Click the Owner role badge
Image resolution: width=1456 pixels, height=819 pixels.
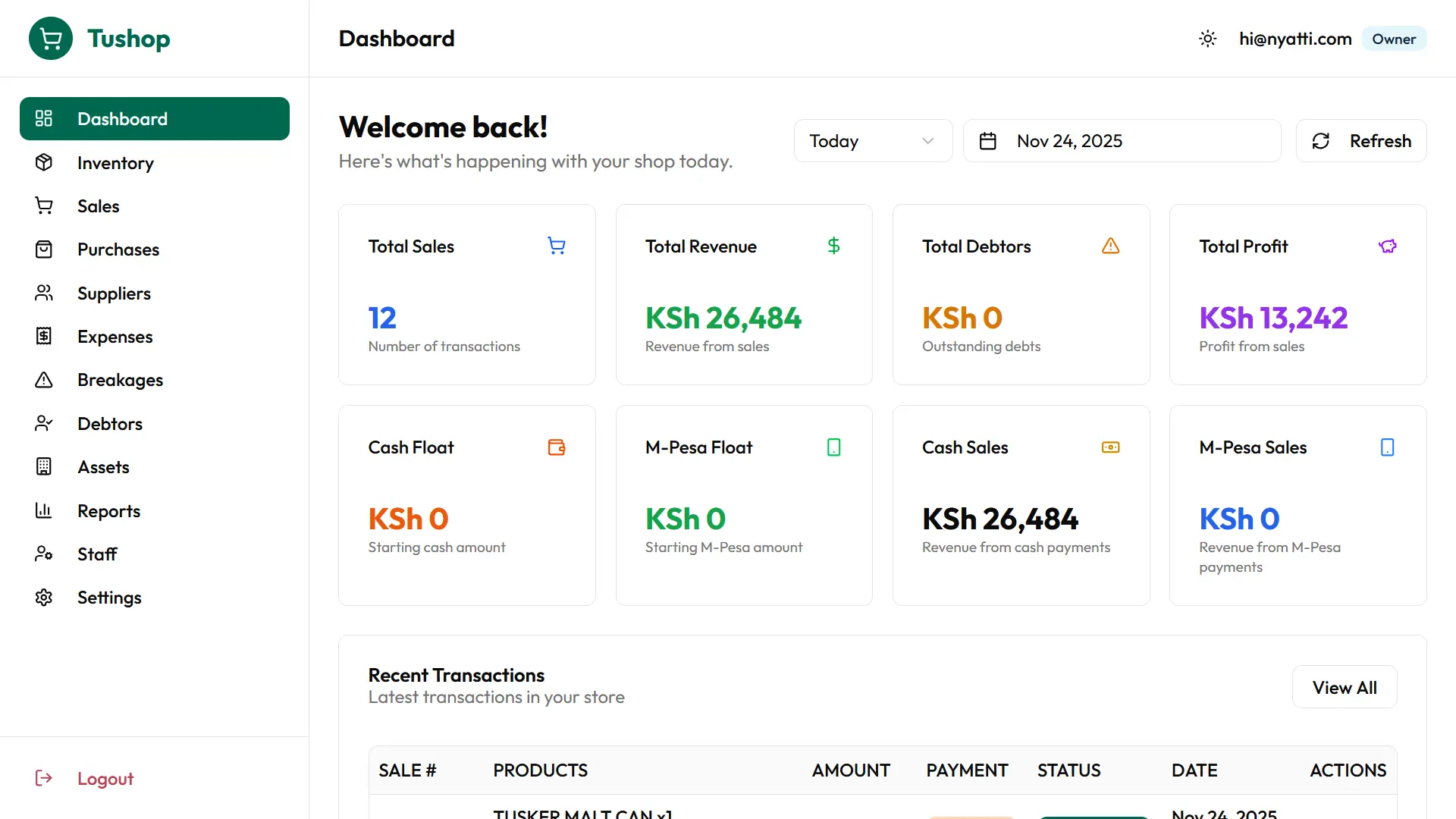[x=1393, y=39]
